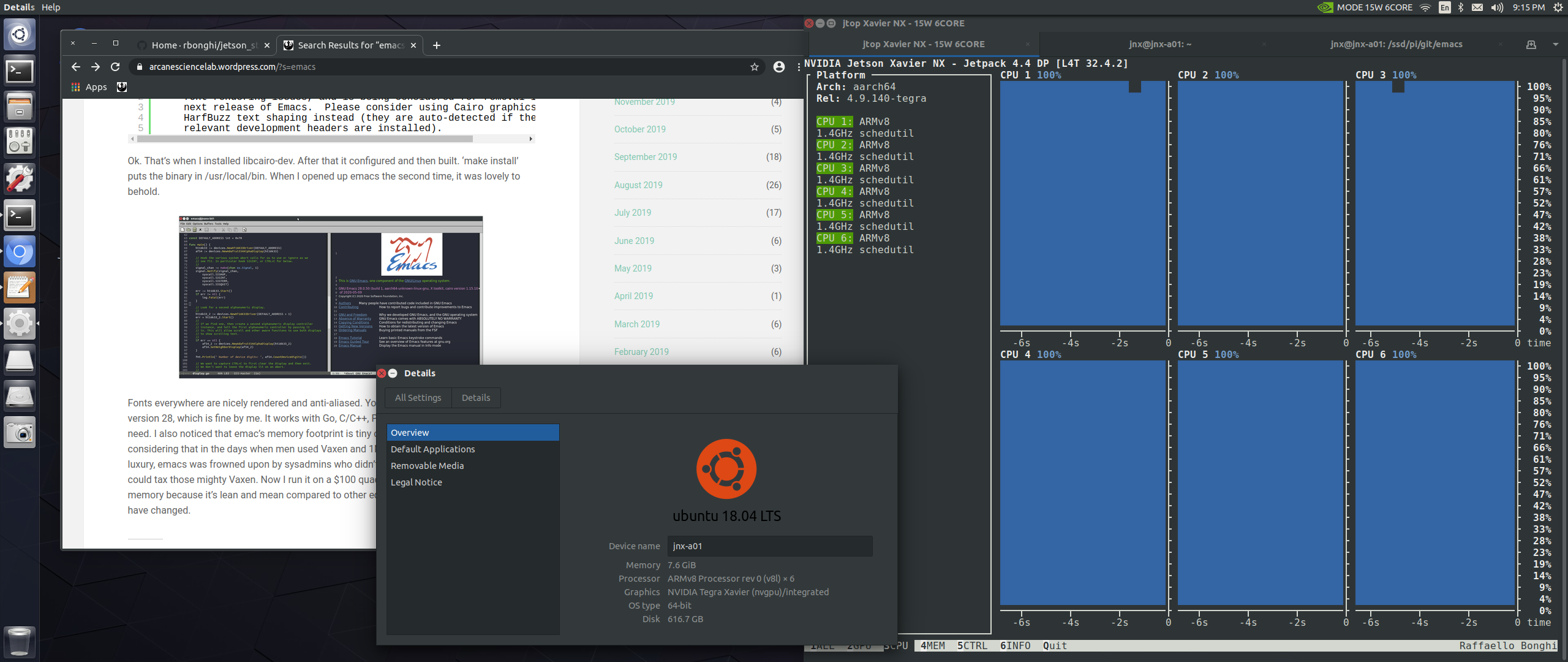Open a new browser tab with plus
1568x662 pixels.
[437, 45]
